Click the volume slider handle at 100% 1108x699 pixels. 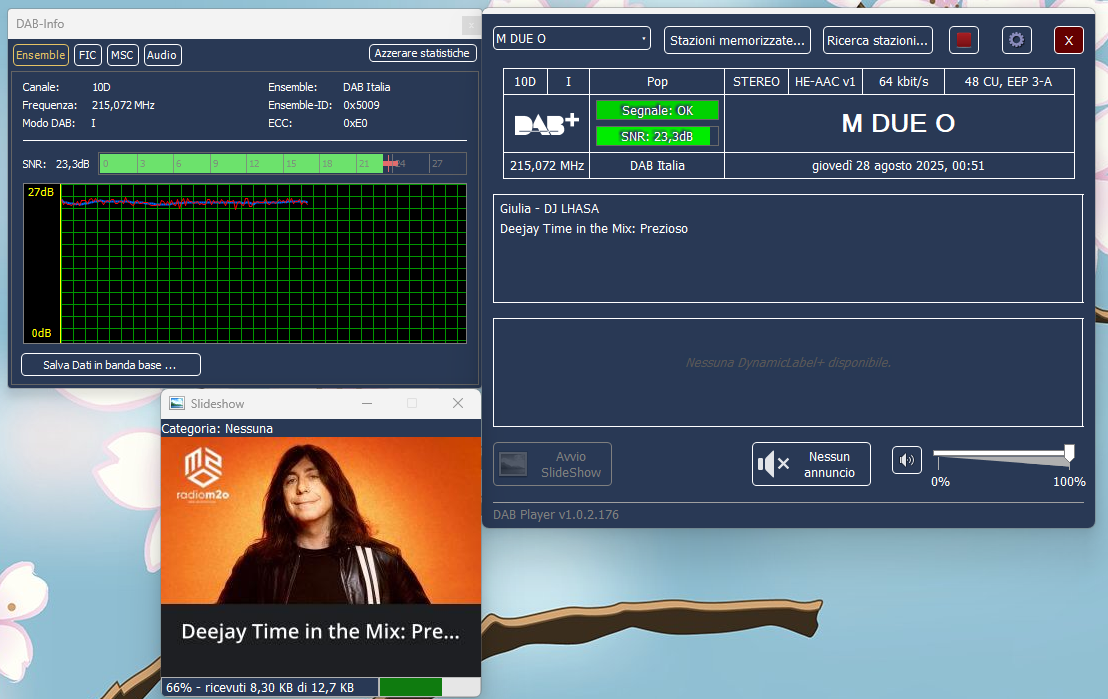click(x=1069, y=453)
